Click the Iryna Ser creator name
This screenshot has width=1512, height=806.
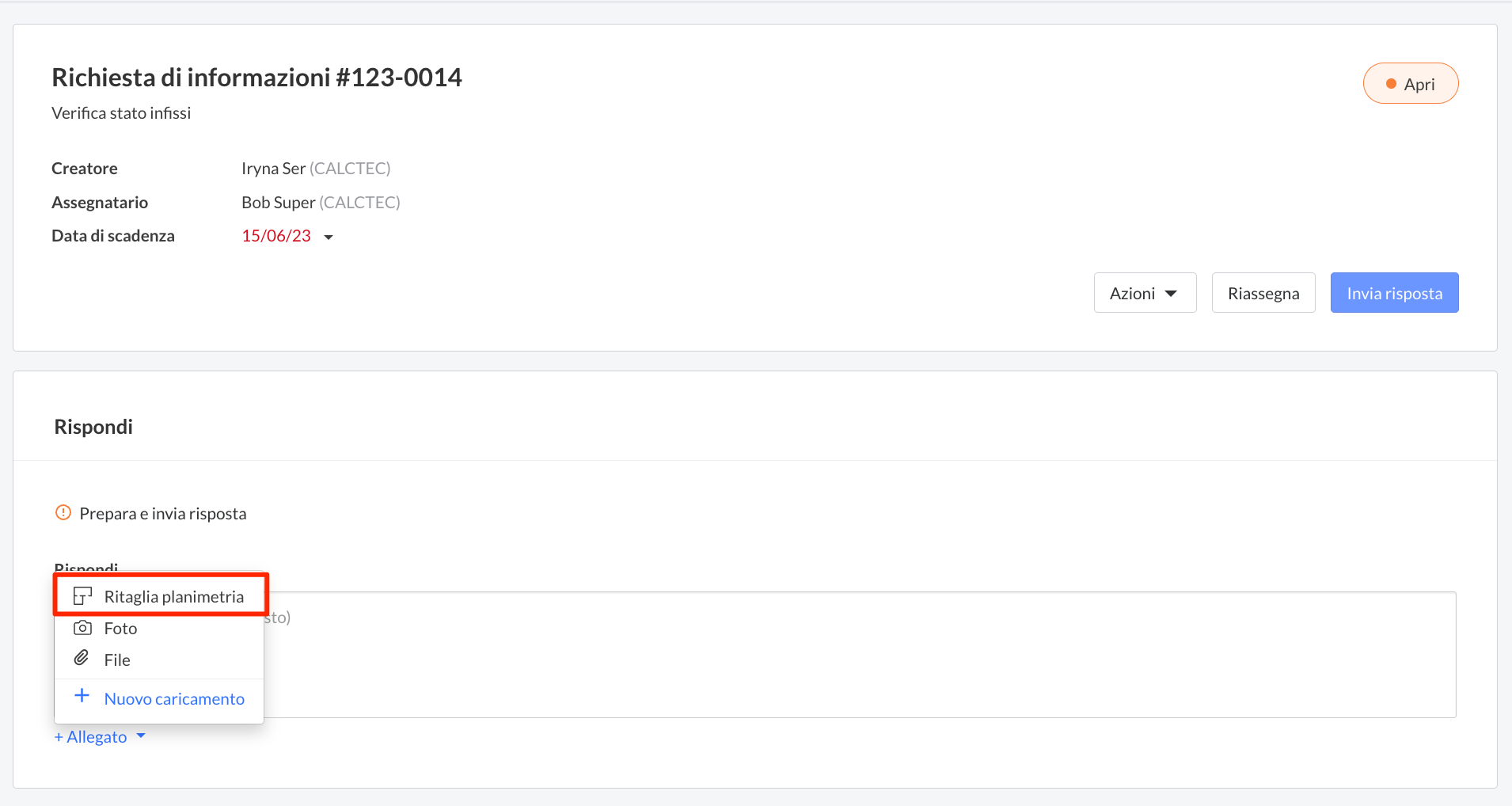coord(273,169)
